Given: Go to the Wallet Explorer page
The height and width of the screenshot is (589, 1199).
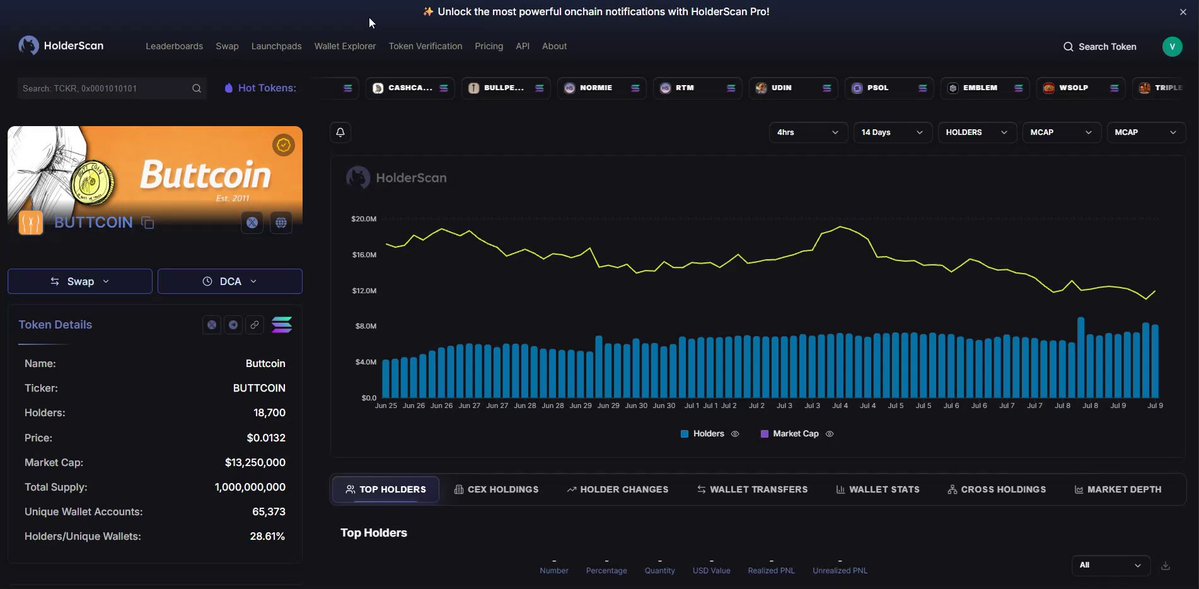Looking at the screenshot, I should point(345,47).
